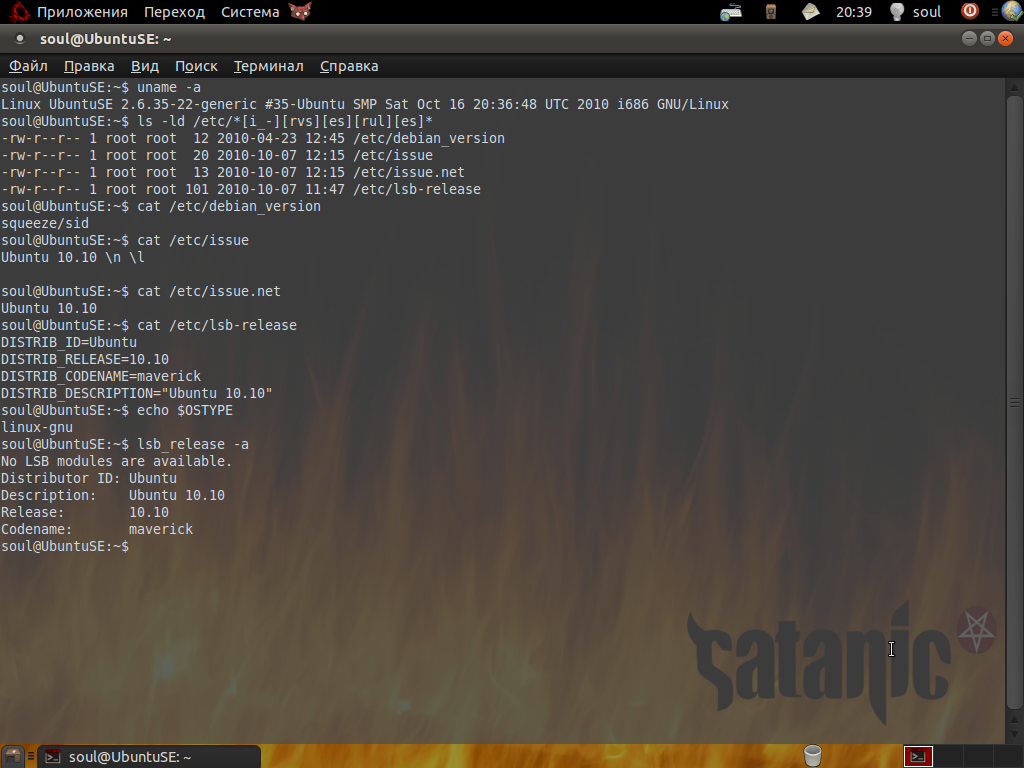The width and height of the screenshot is (1024, 768).
Task: Click the empty prompt on the last terminal line
Action: click(x=65, y=546)
